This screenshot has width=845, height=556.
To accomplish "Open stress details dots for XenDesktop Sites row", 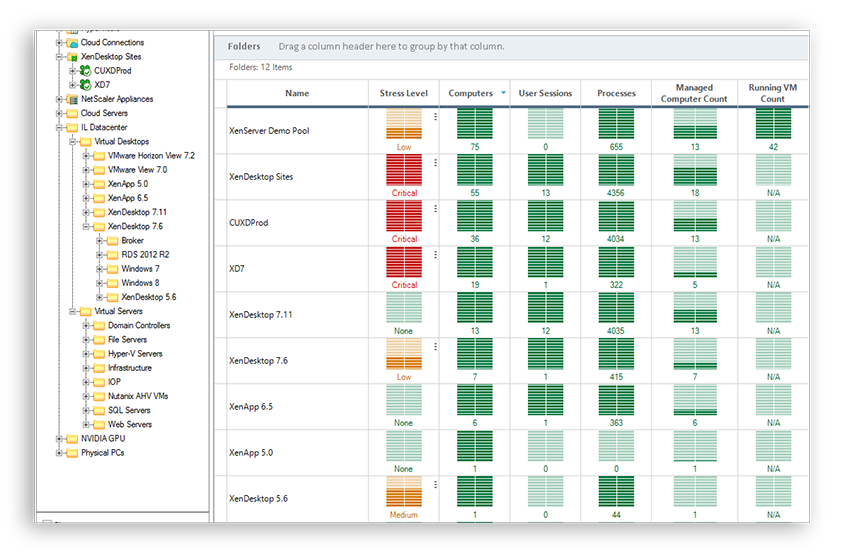I will tap(435, 163).
